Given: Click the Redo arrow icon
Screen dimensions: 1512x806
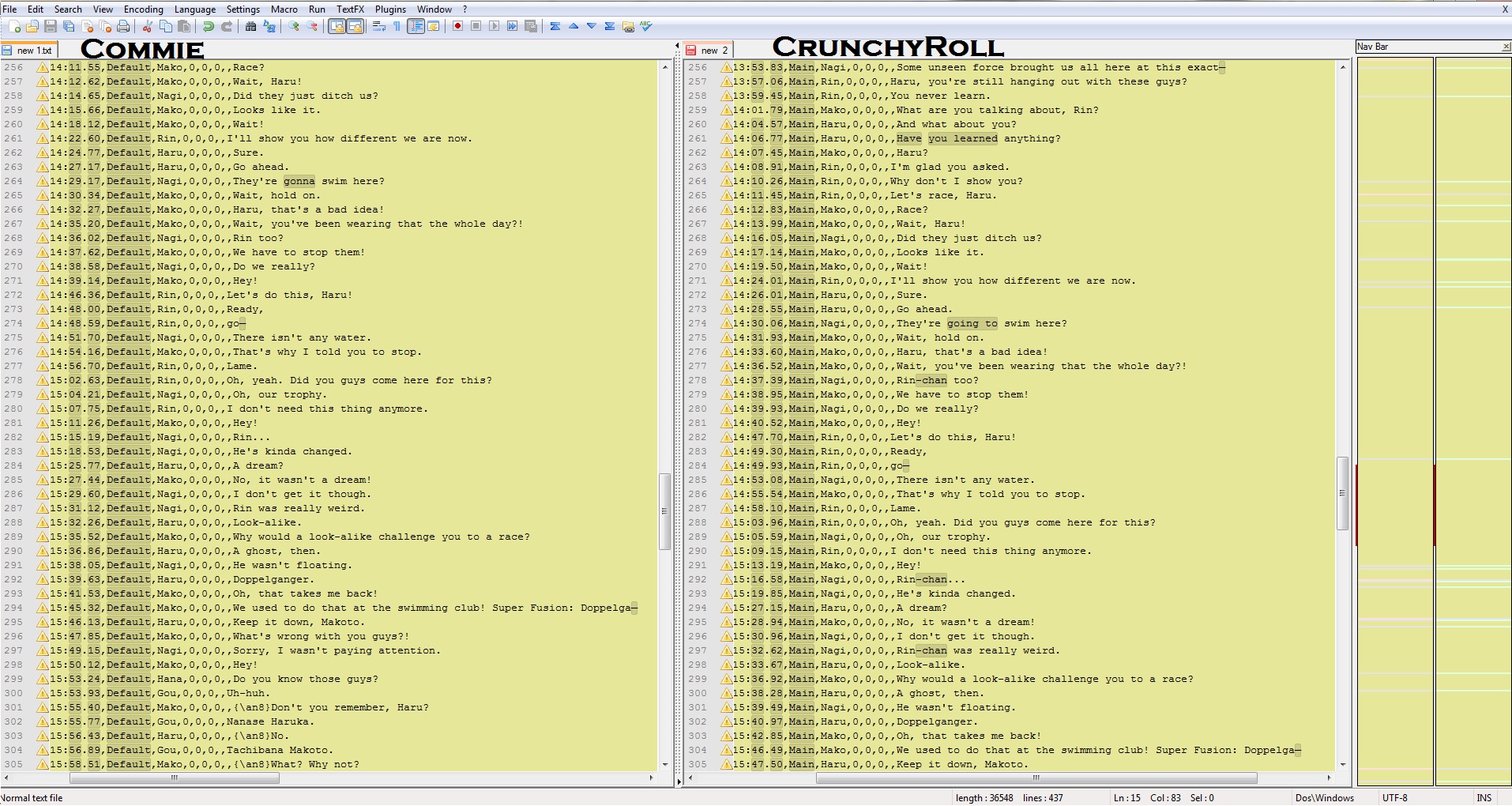Looking at the screenshot, I should pos(226,26).
